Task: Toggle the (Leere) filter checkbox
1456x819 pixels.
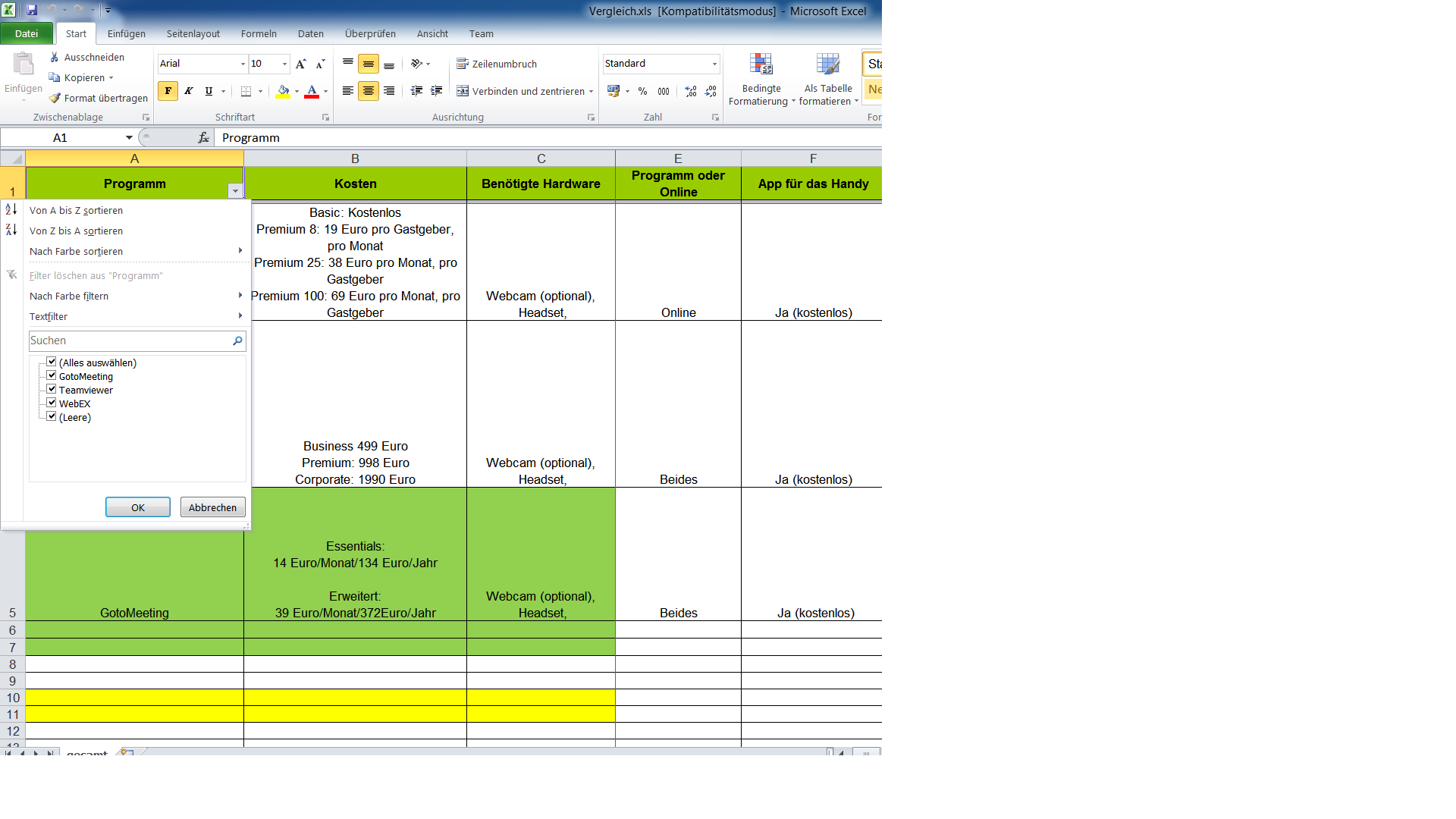Action: [52, 417]
